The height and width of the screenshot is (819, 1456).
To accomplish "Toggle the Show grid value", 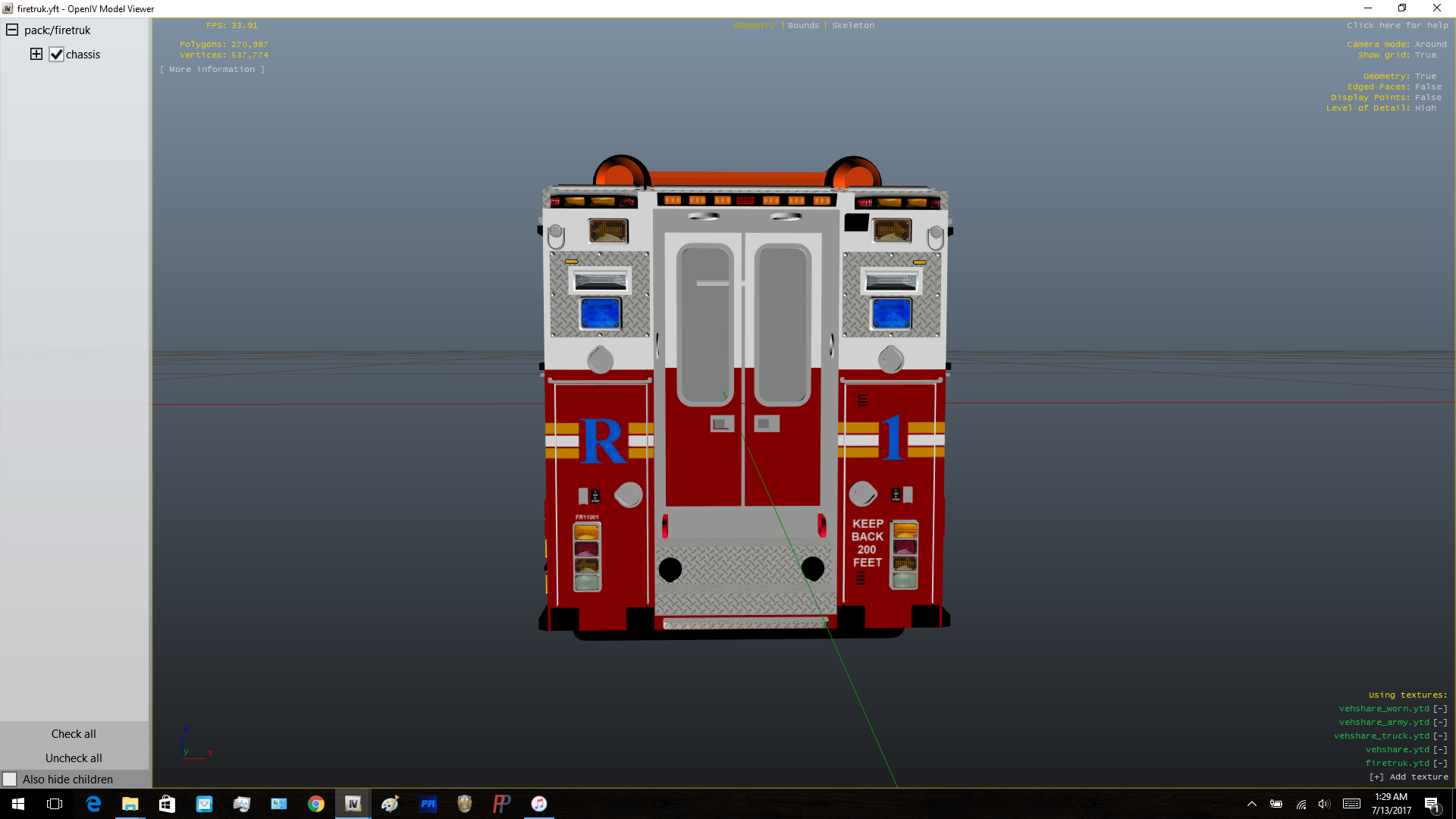I will pyautogui.click(x=1425, y=55).
